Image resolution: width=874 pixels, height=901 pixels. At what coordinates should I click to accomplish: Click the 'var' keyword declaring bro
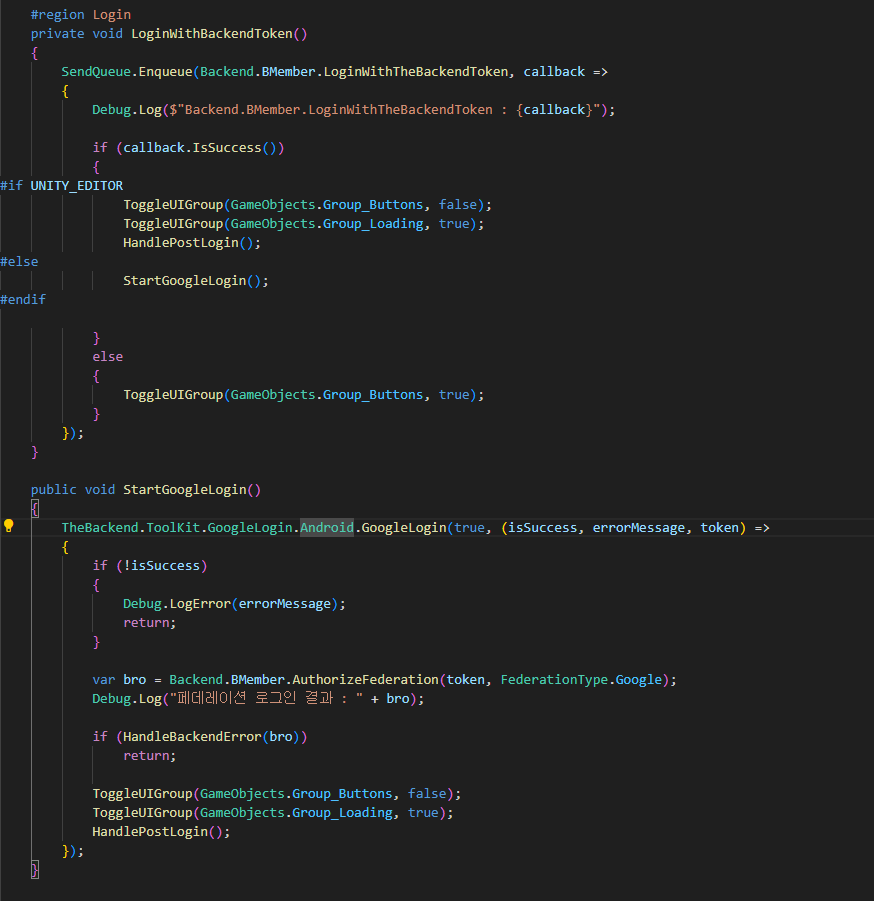click(103, 680)
